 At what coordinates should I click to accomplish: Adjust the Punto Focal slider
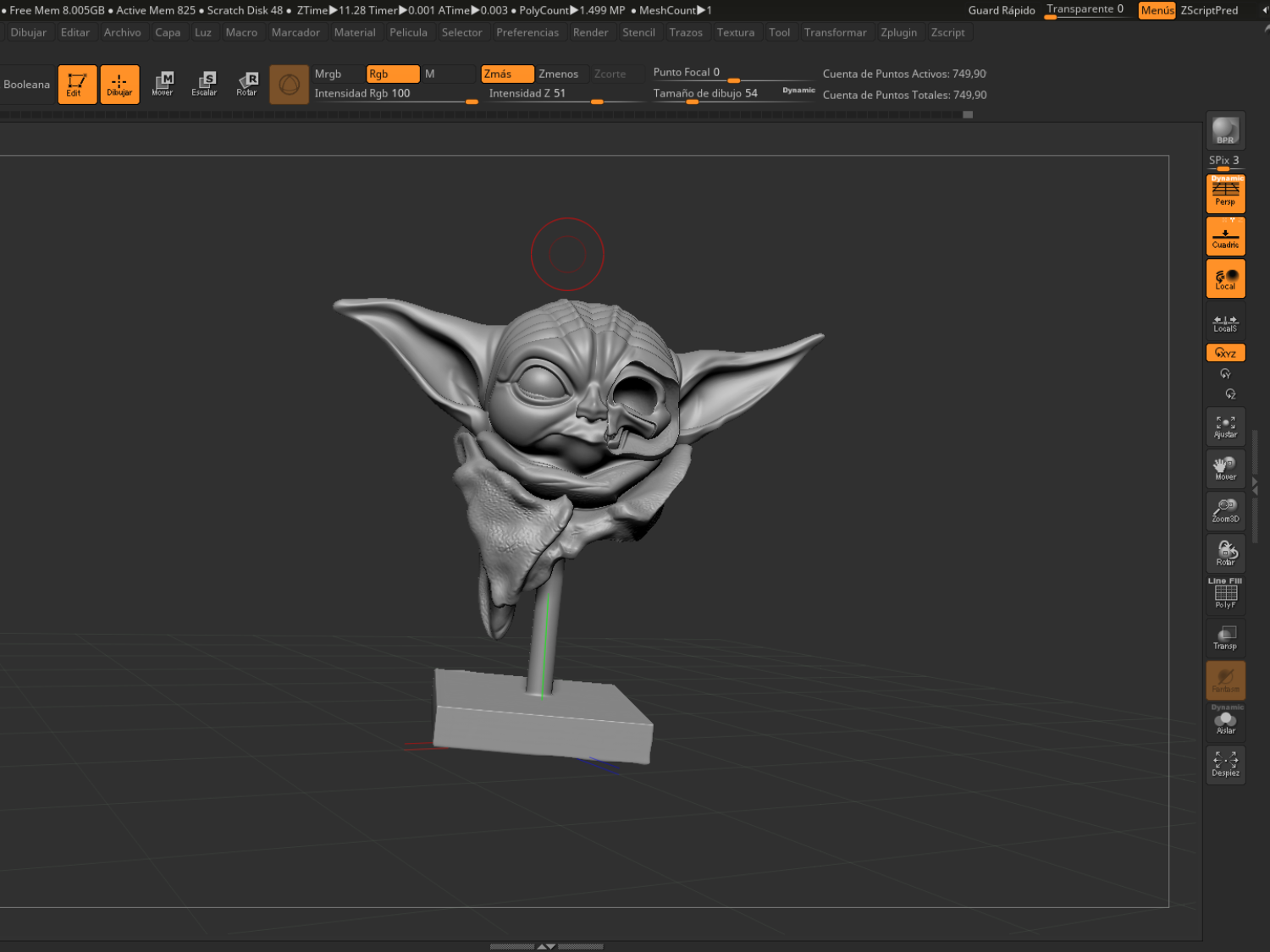click(733, 74)
